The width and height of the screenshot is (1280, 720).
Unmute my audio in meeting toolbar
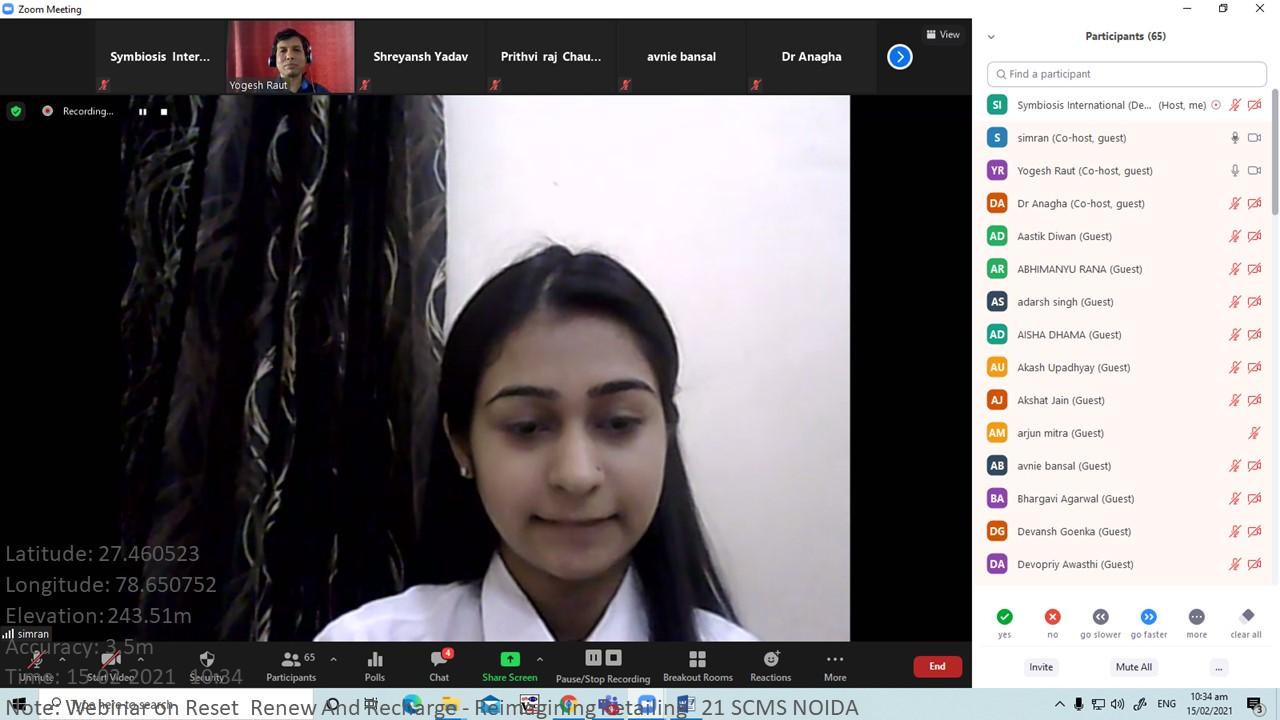[x=35, y=665]
